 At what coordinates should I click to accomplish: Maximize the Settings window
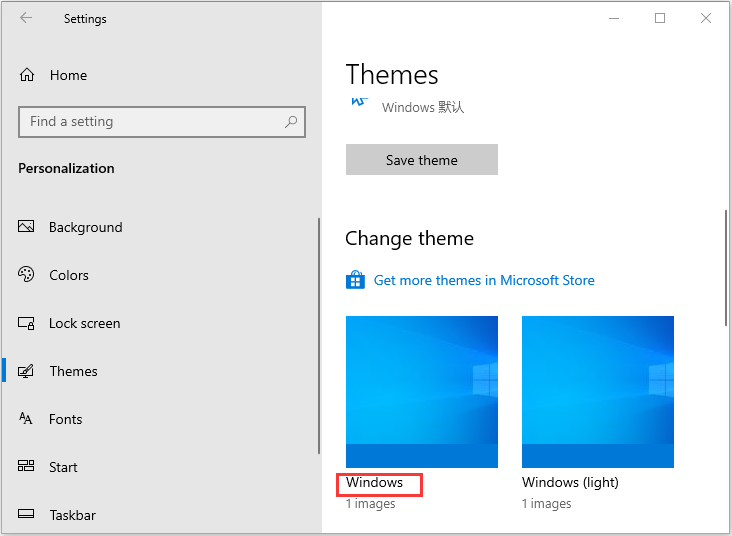(660, 18)
